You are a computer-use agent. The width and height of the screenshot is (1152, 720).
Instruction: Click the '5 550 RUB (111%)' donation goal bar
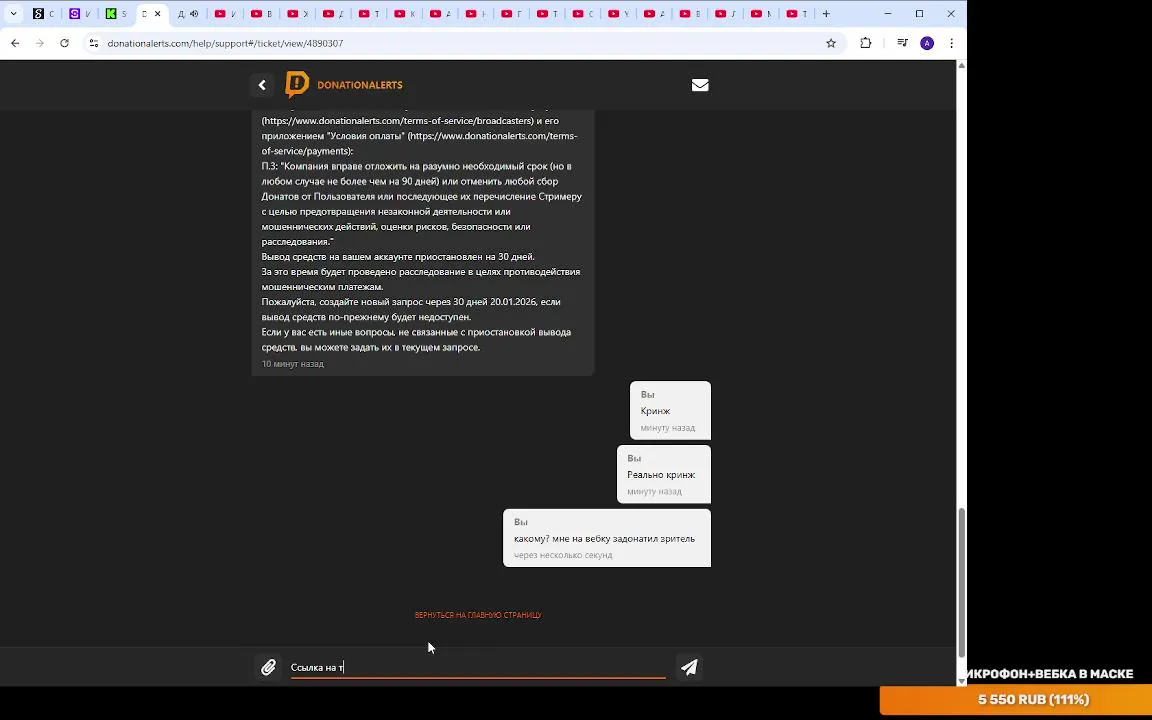point(1015,699)
